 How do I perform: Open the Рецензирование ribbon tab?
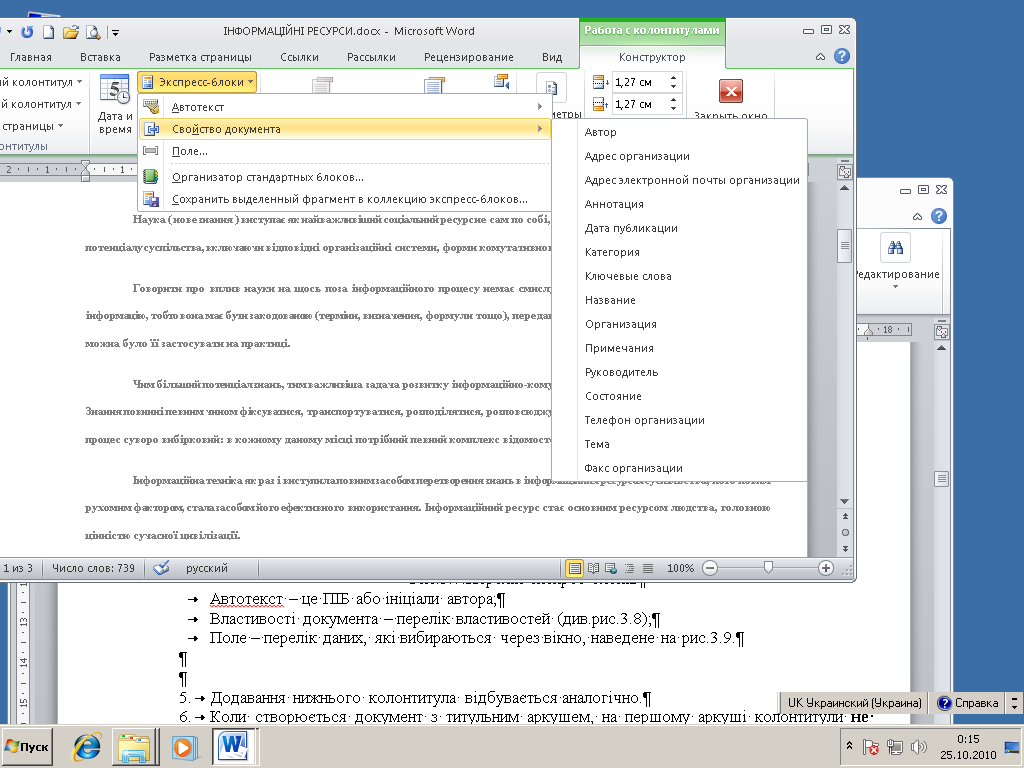pos(468,57)
